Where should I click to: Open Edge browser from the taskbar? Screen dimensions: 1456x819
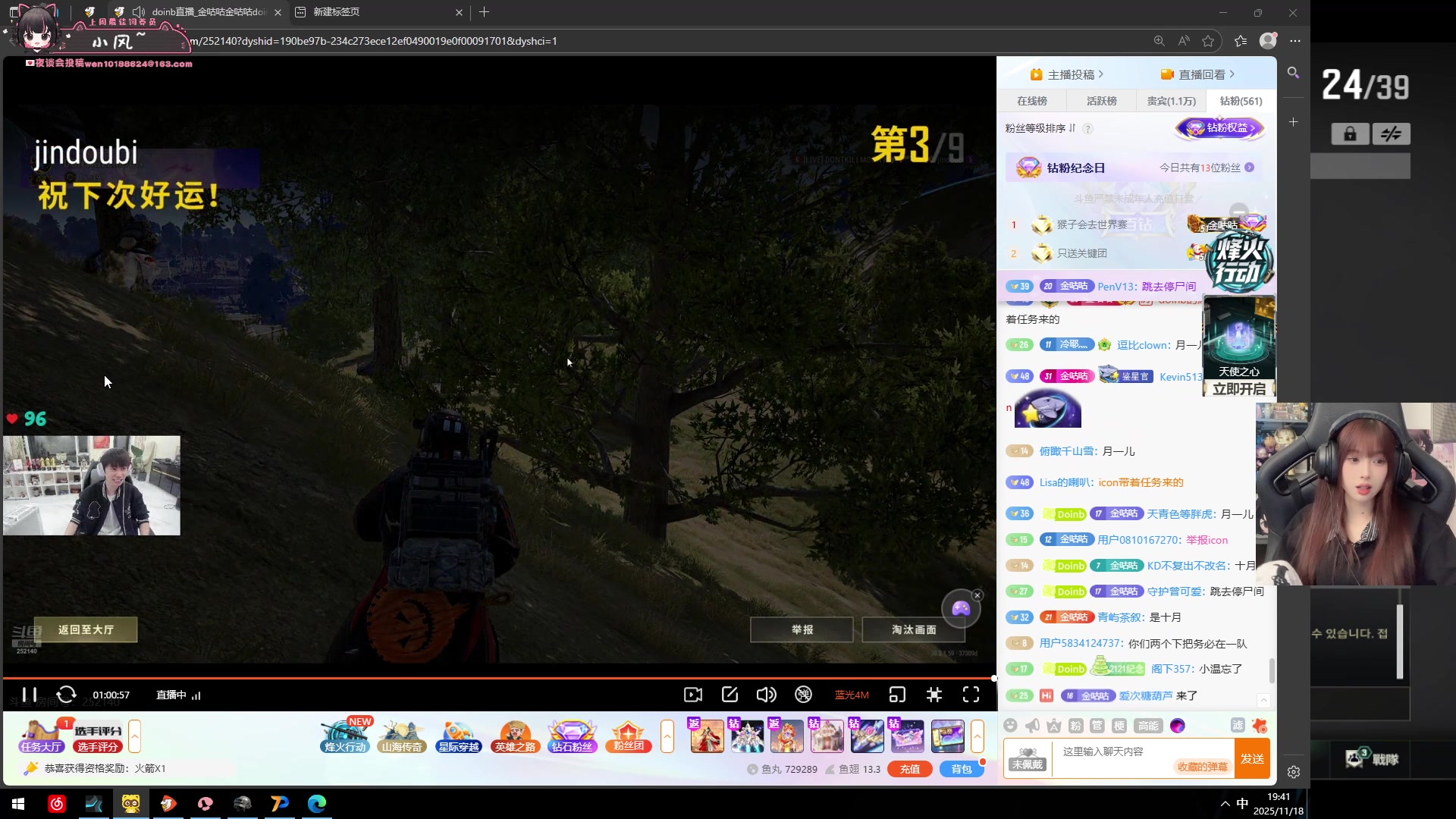point(317,803)
